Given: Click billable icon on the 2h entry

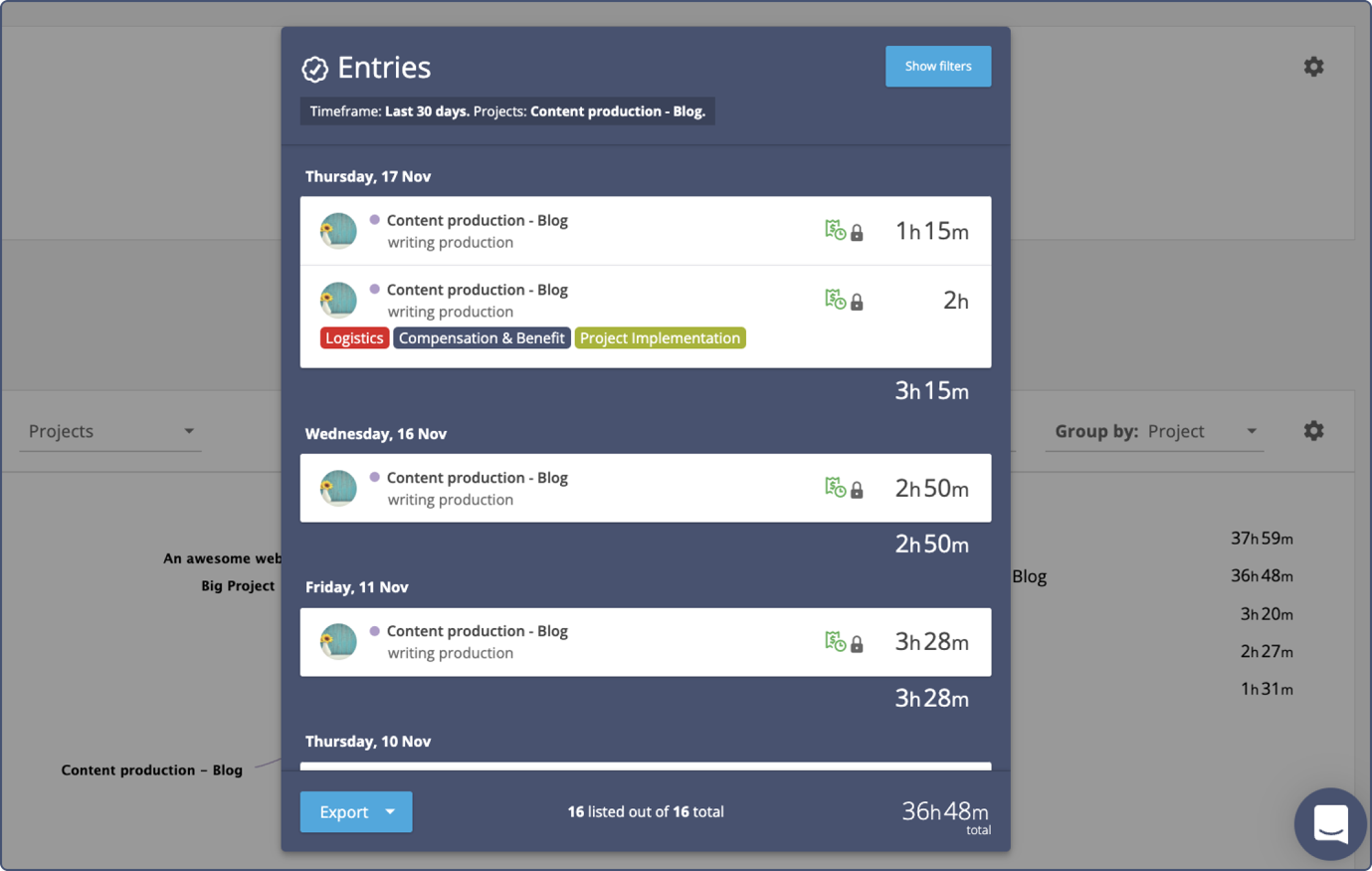Looking at the screenshot, I should (x=835, y=300).
